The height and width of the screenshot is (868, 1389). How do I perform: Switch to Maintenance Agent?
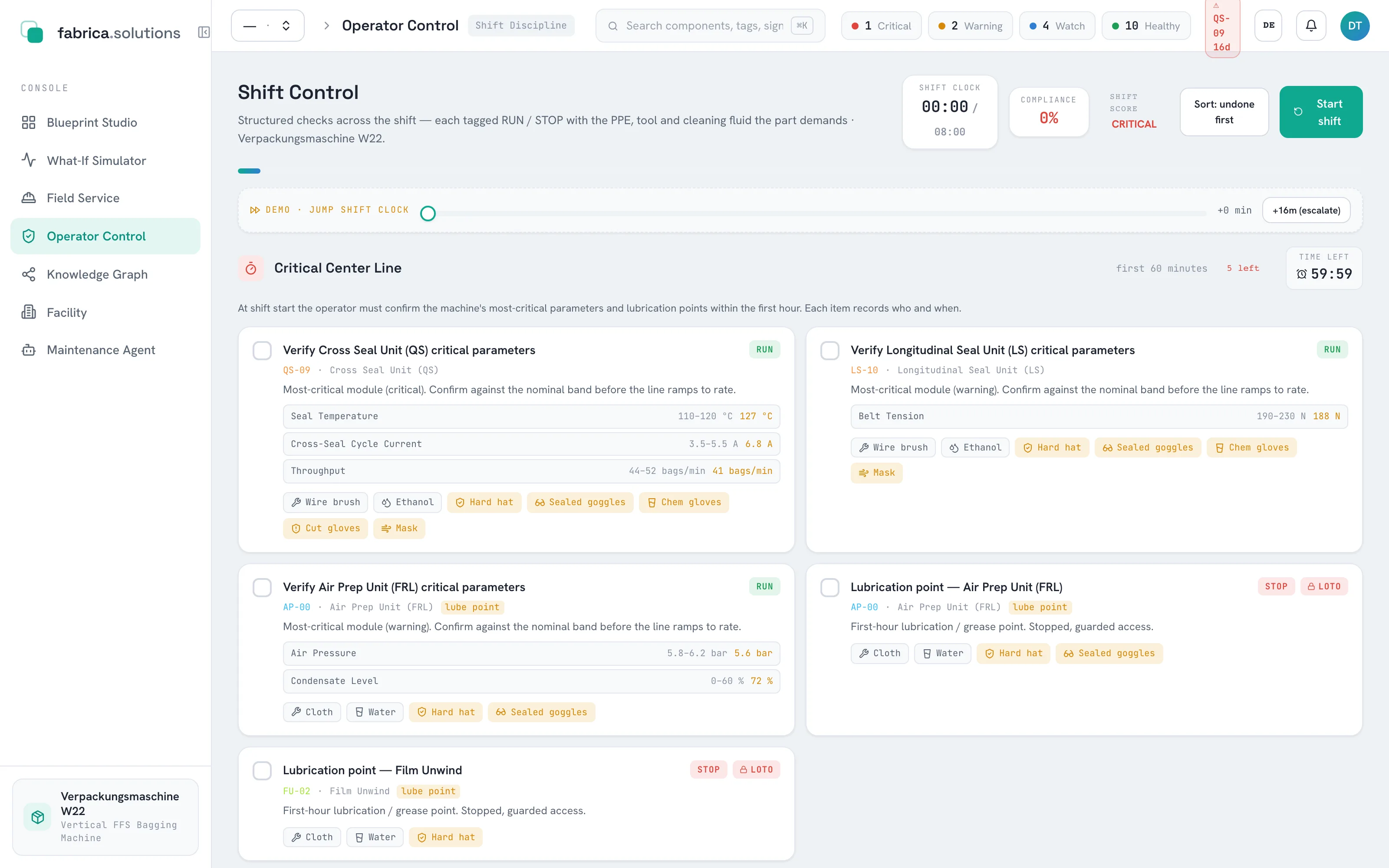coord(105,350)
